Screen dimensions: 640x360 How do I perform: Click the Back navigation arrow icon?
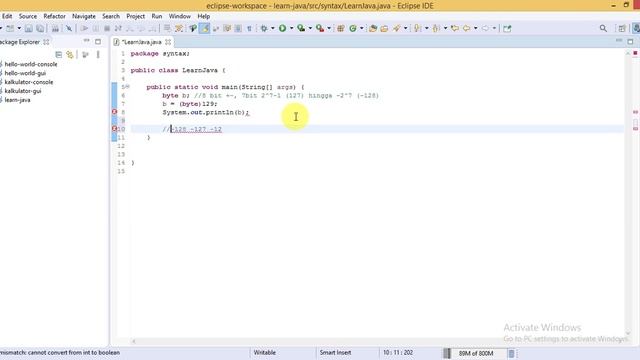pos(466,28)
